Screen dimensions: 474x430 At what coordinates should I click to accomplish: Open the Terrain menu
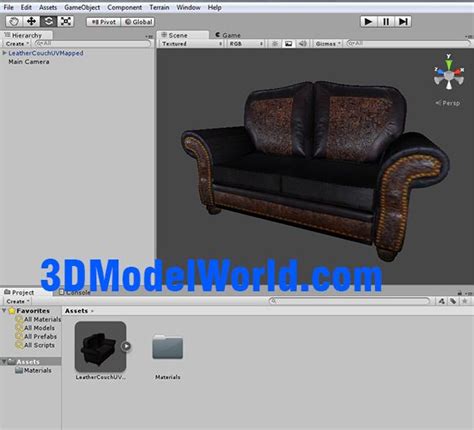pos(159,7)
